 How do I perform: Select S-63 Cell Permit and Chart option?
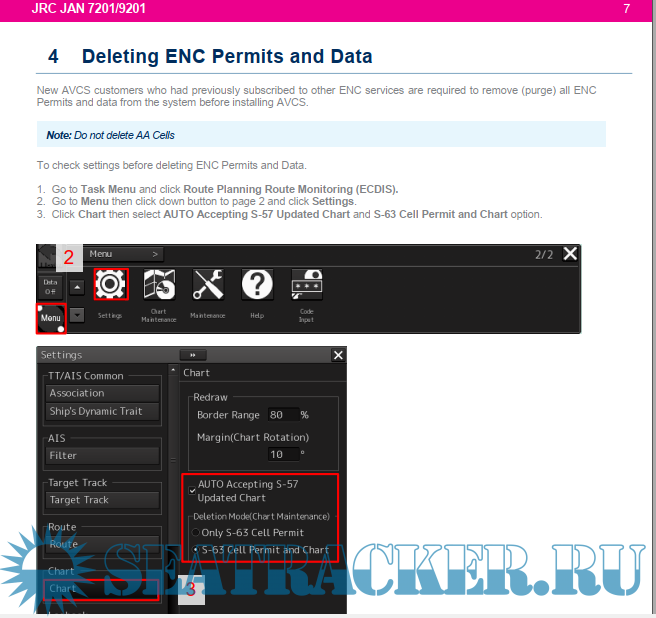(195, 550)
